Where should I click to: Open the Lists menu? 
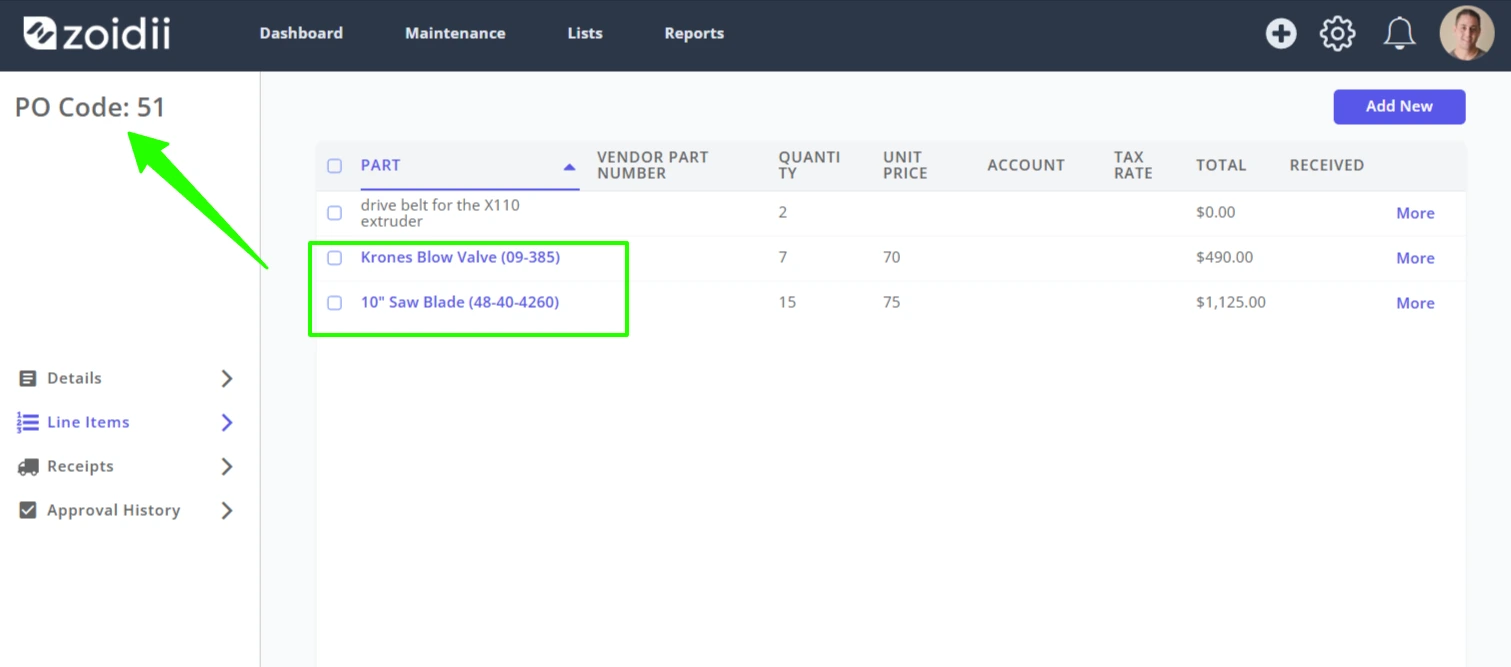585,33
